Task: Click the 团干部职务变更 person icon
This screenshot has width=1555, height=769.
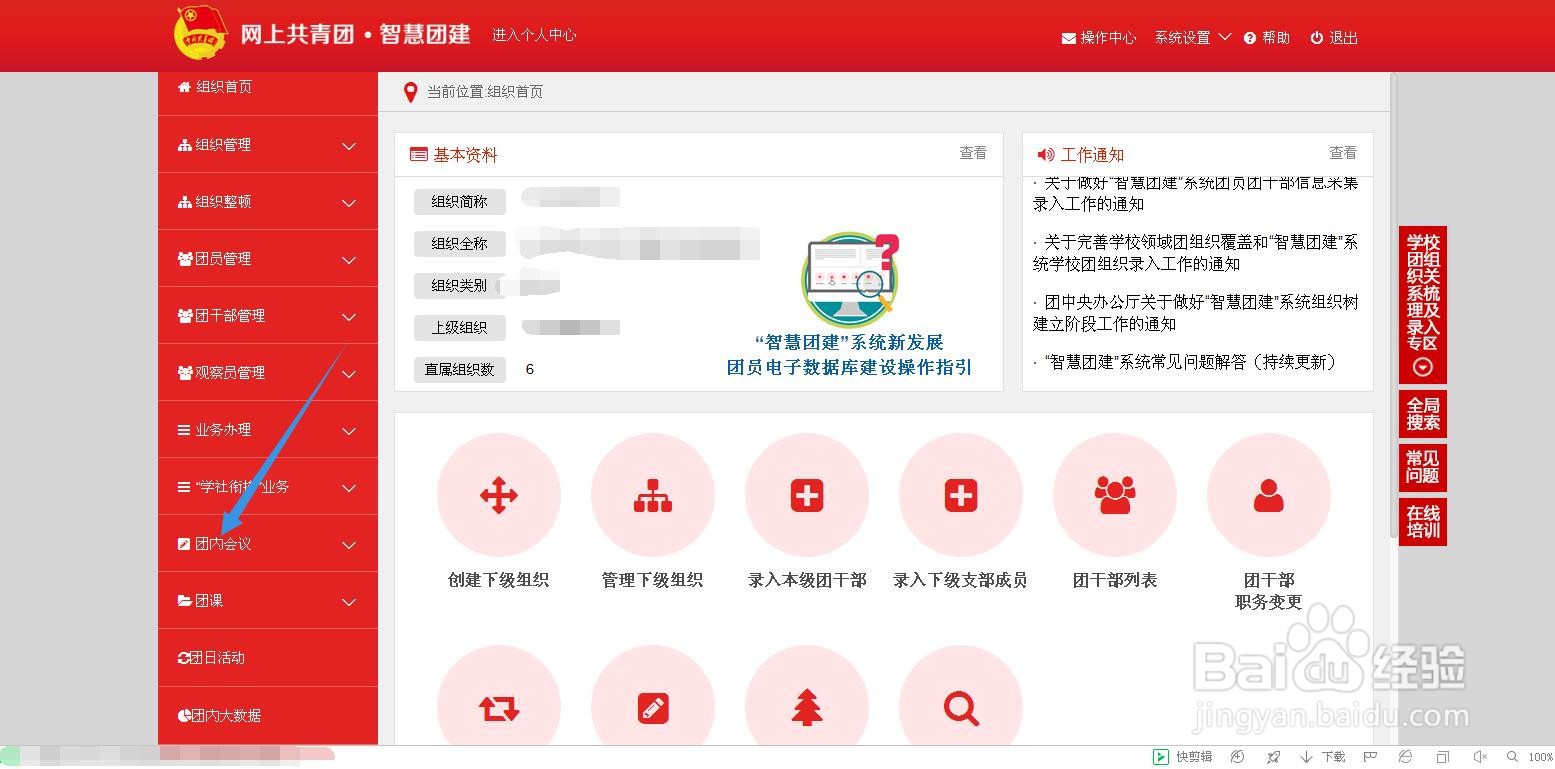Action: click(1268, 494)
